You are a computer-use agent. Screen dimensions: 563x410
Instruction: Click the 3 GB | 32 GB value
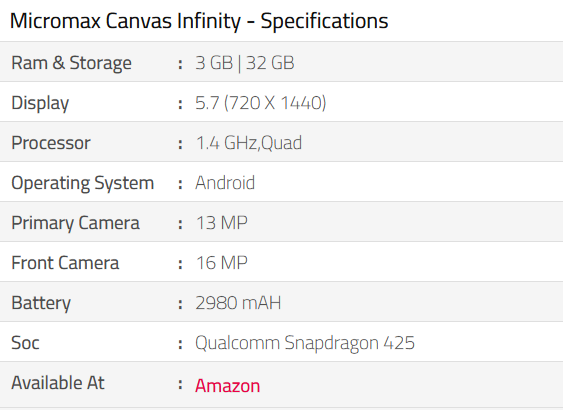[x=245, y=63]
